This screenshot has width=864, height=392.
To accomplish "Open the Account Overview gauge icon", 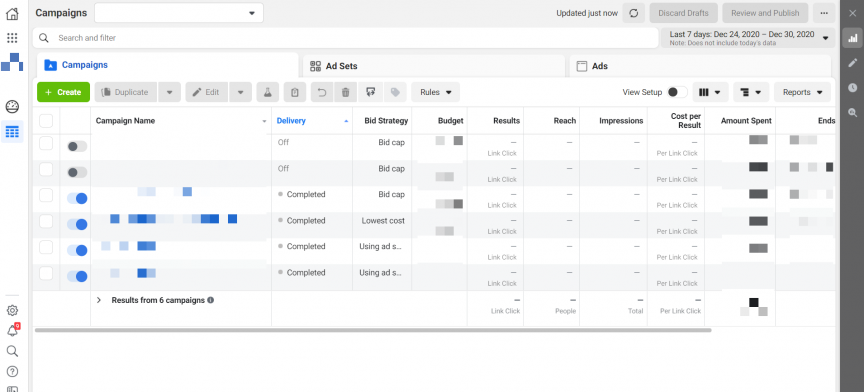I will pyautogui.click(x=12, y=106).
